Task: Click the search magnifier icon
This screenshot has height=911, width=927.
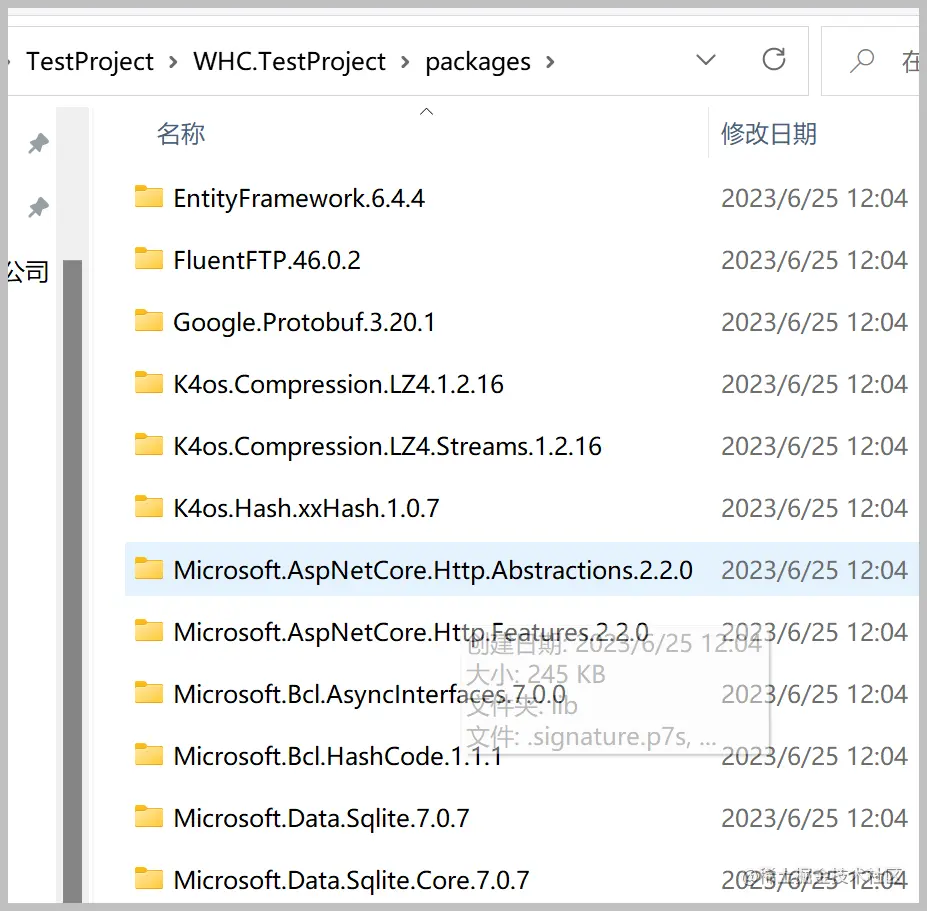Action: pyautogui.click(x=861, y=60)
